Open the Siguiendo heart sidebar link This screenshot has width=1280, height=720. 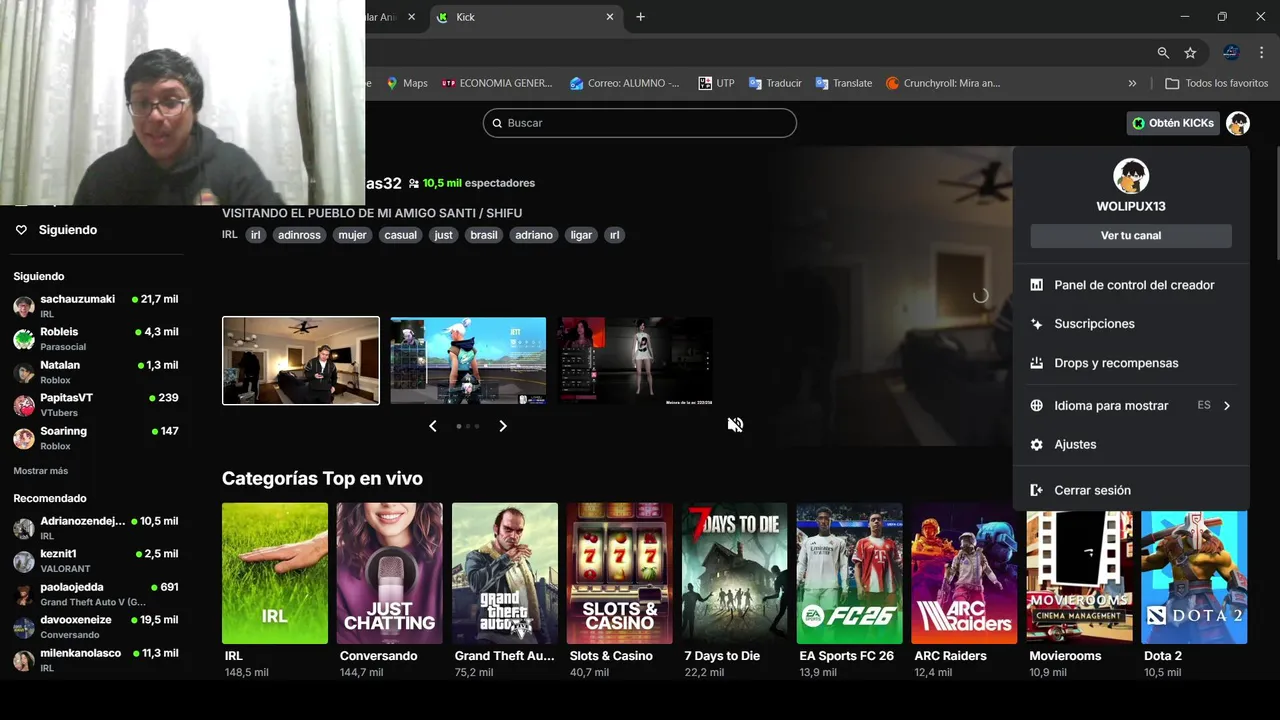pos(56,230)
